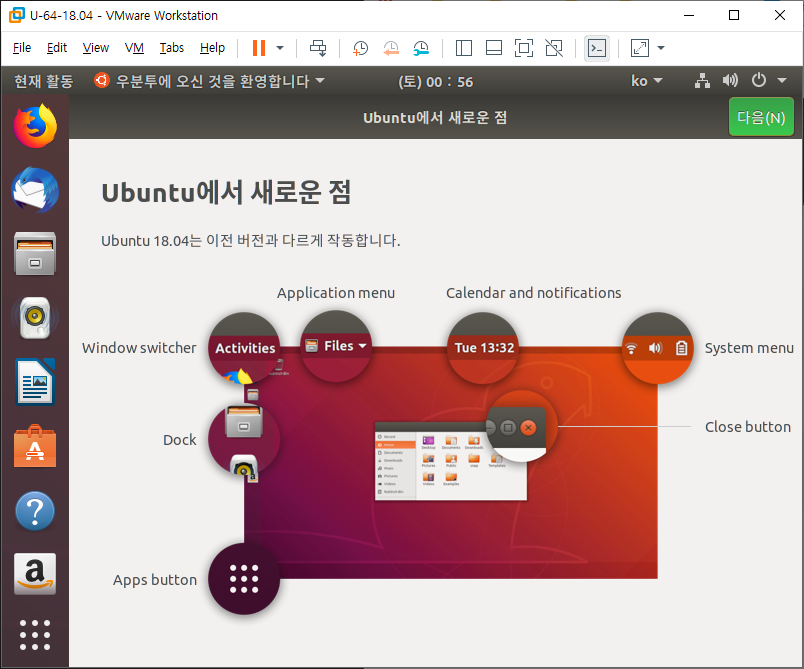Click the network status icon in top bar
This screenshot has height=669, width=804.
tap(702, 80)
